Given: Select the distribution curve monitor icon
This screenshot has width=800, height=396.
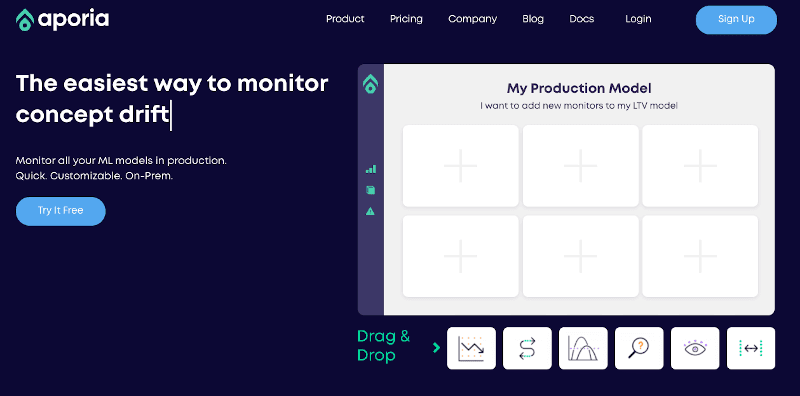Looking at the screenshot, I should pyautogui.click(x=583, y=348).
